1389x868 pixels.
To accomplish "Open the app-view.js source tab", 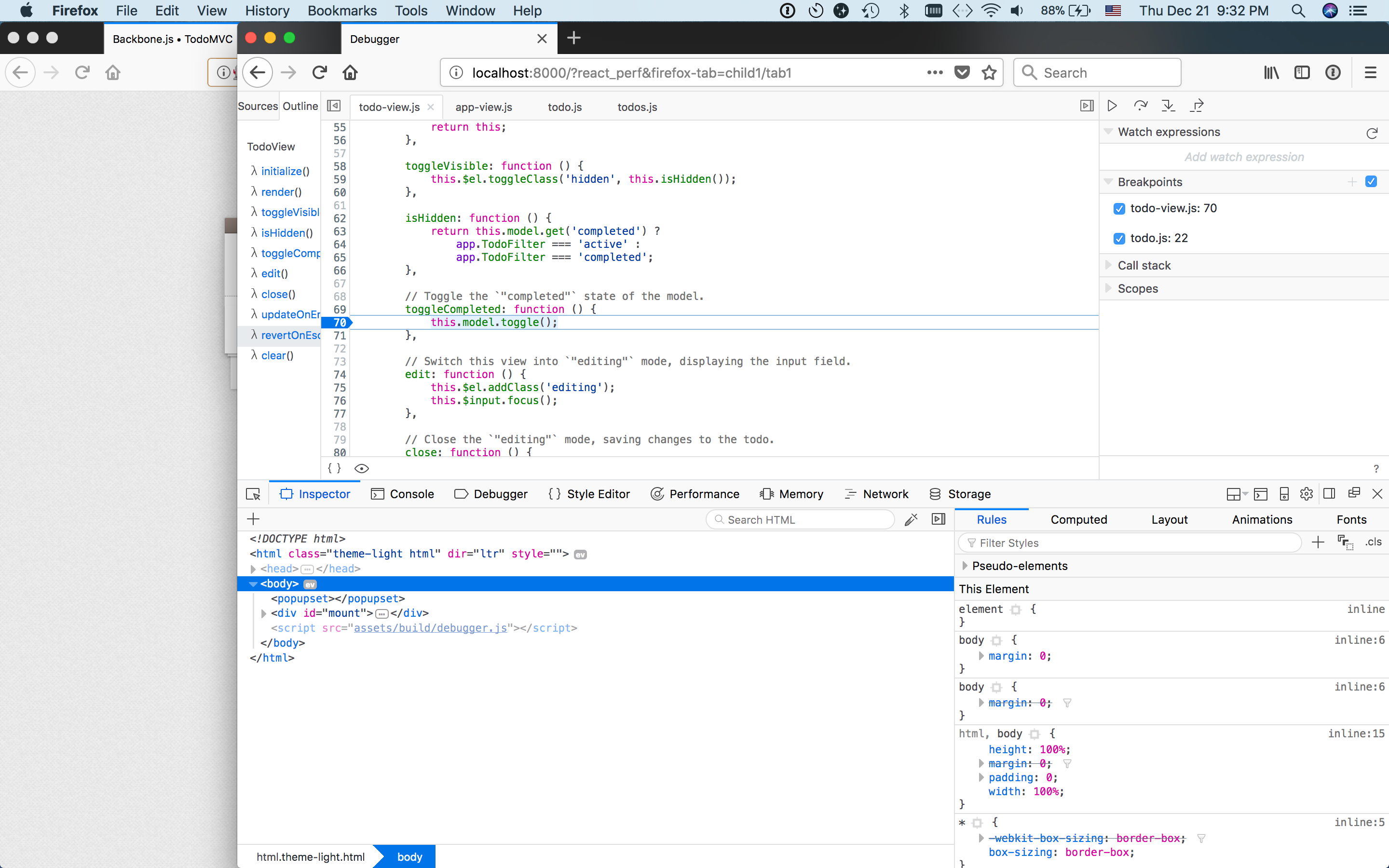I will point(483,108).
